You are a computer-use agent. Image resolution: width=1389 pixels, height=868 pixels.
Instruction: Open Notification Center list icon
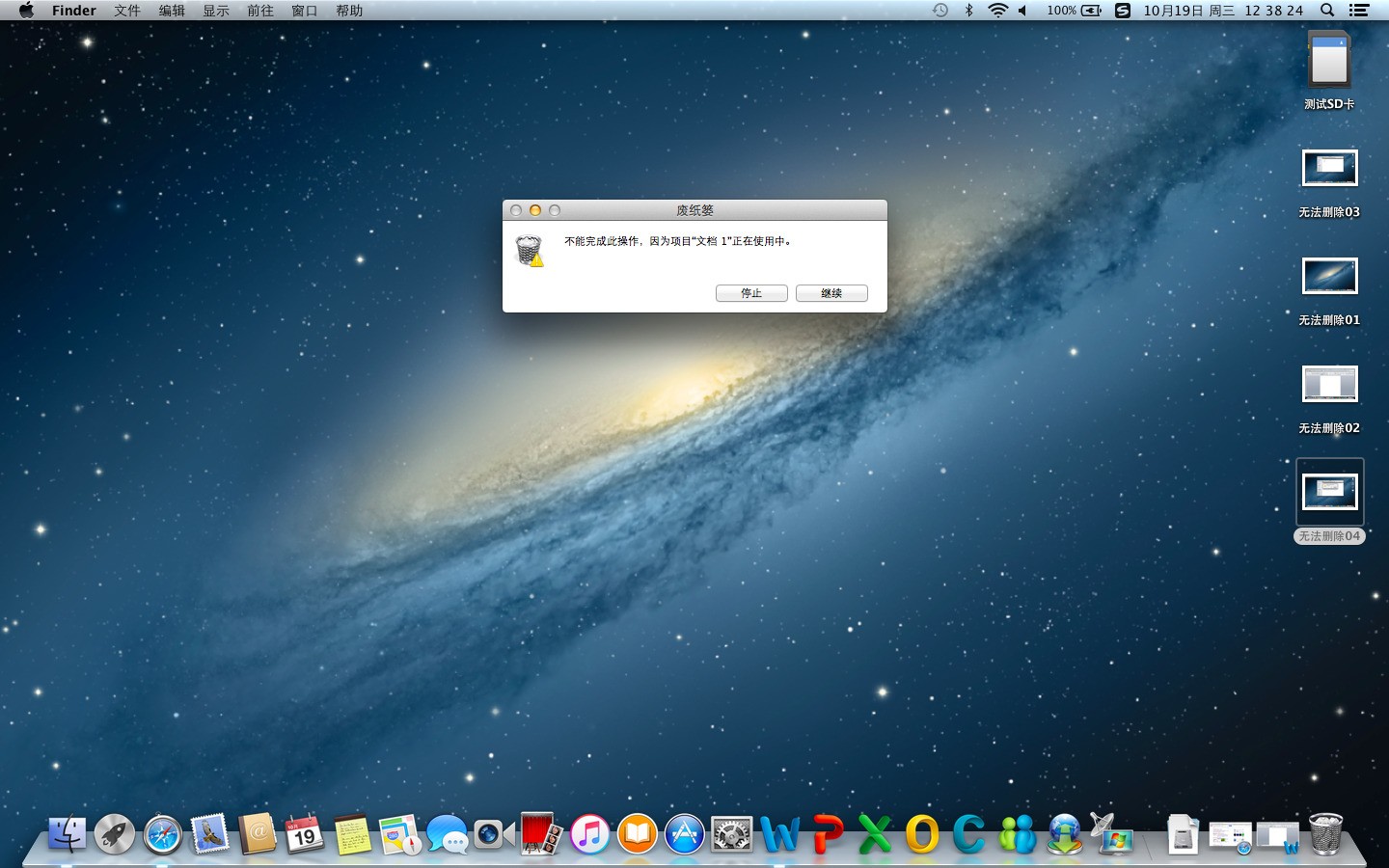click(1359, 11)
